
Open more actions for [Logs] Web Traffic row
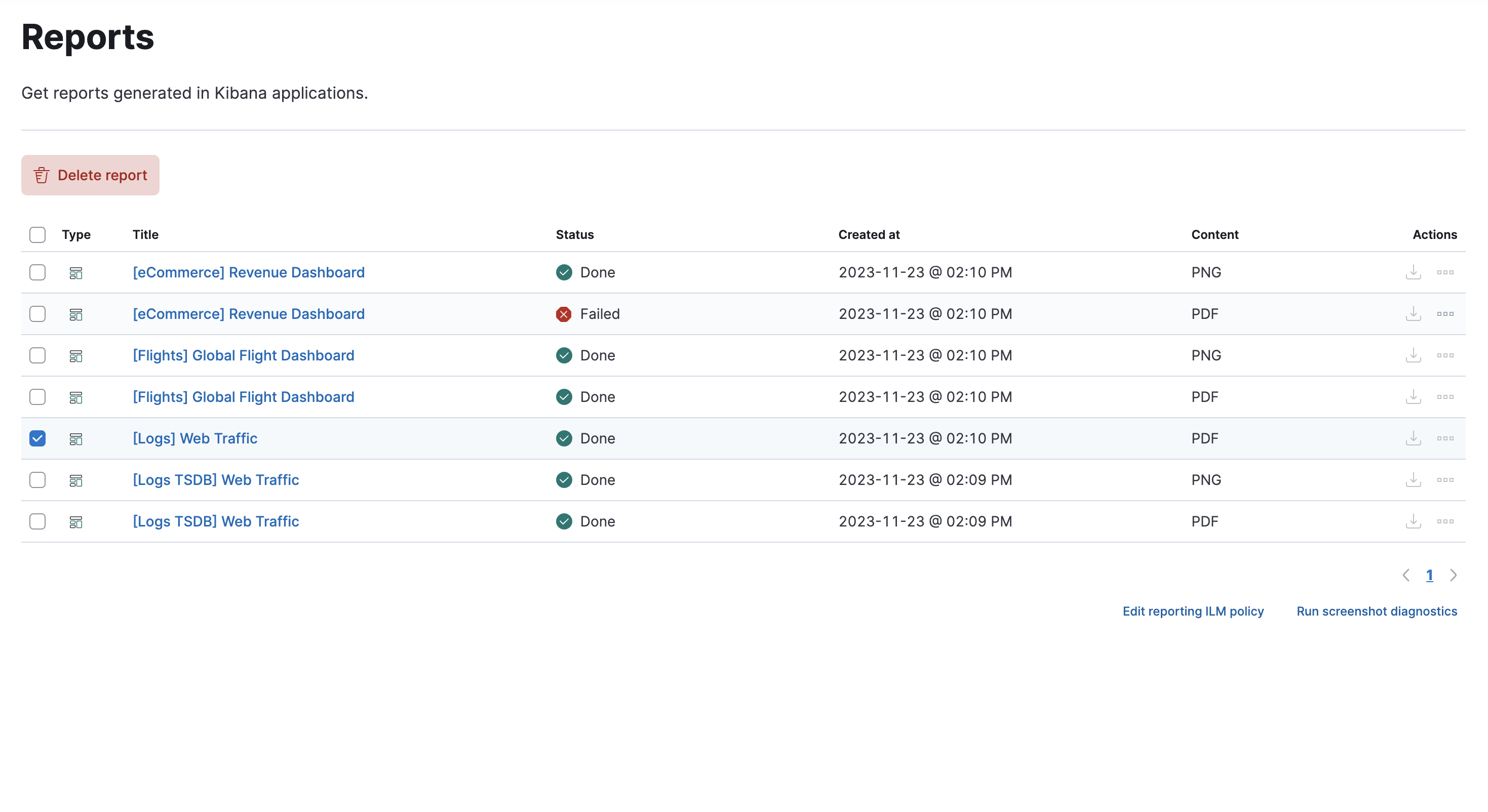tap(1445, 438)
